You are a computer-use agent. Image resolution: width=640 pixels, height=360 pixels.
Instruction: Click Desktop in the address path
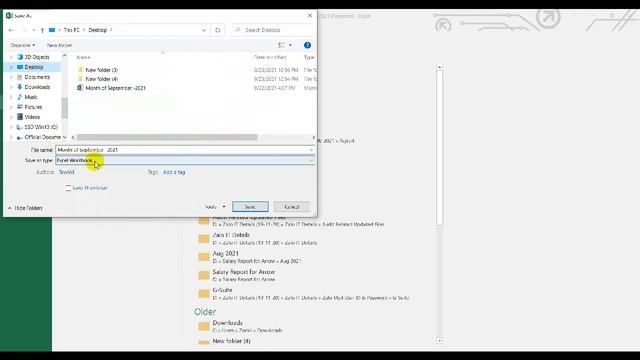[98, 30]
